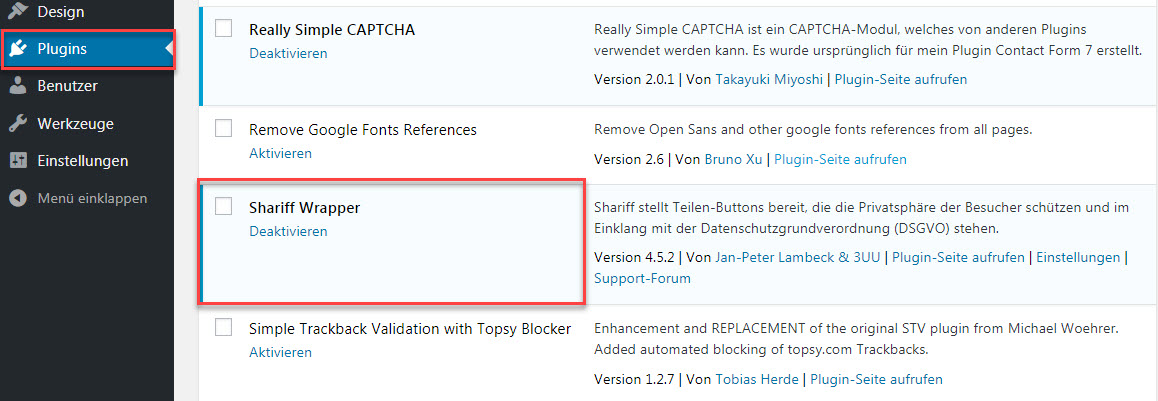Visit author Takayuki Miyoshi's link

tap(771, 79)
